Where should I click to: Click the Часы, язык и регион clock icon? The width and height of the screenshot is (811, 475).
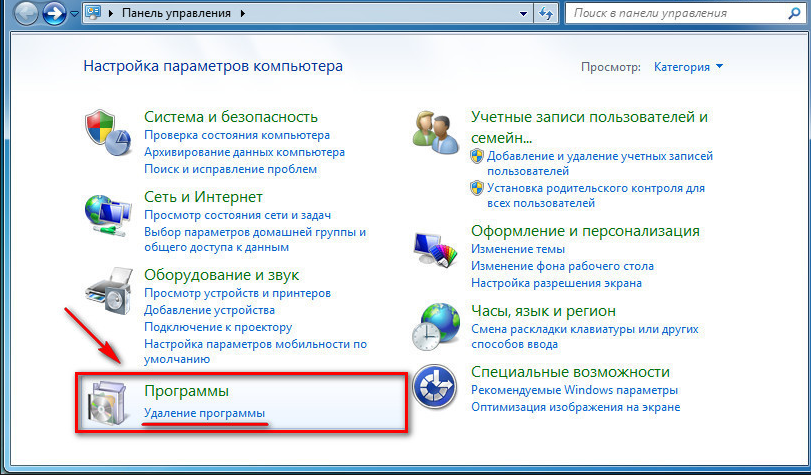tap(435, 326)
